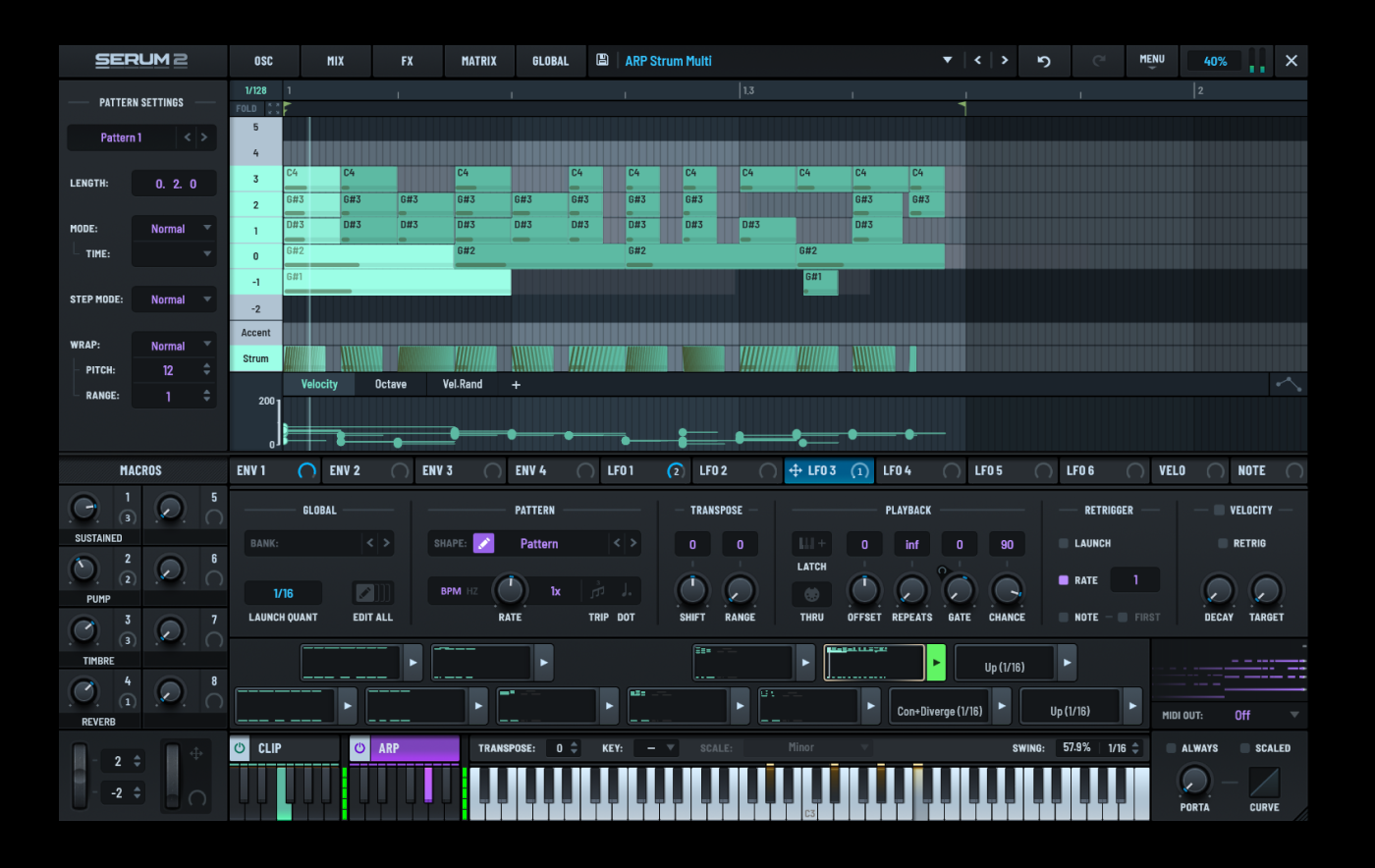The image size is (1375, 868).
Task: Adjust the Porta knob
Action: pyautogui.click(x=1193, y=782)
